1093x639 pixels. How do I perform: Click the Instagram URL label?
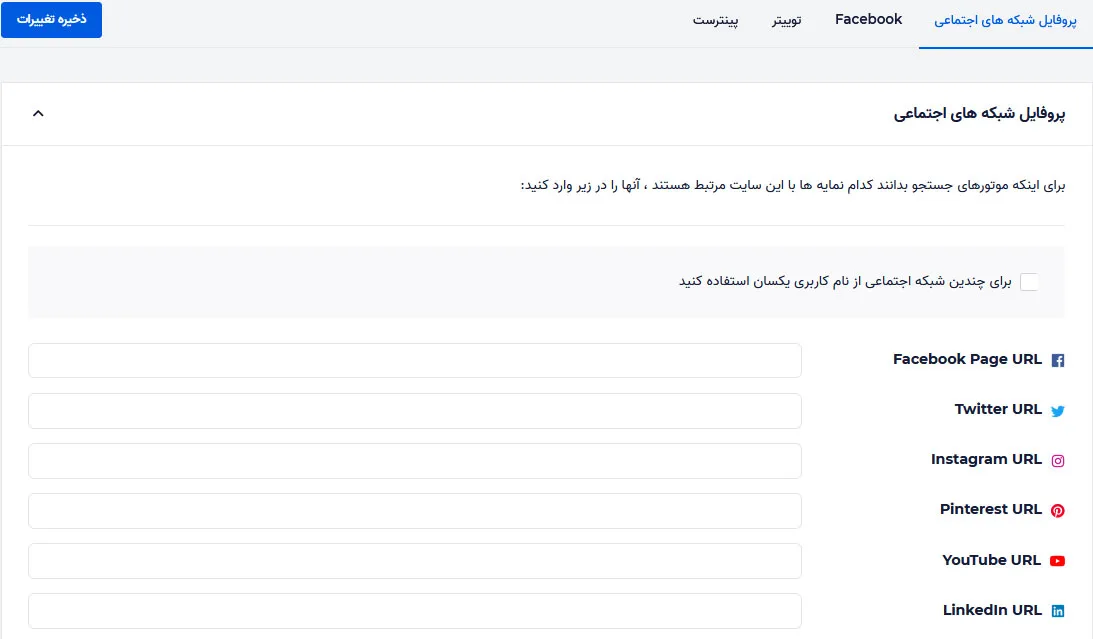click(x=986, y=460)
